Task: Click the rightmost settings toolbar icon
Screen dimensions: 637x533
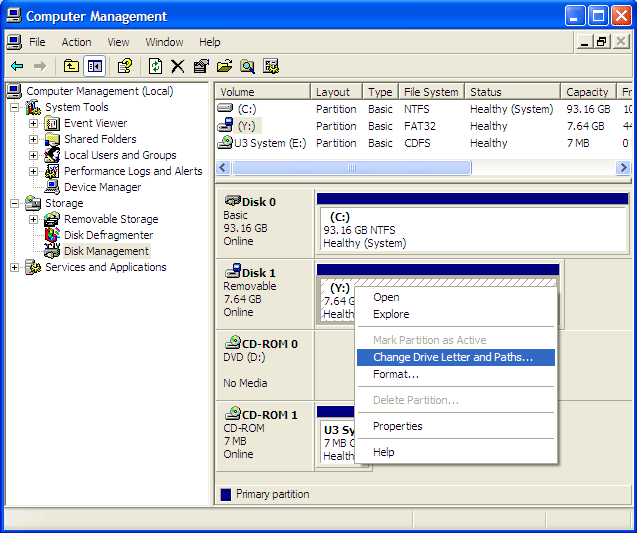Action: 271,66
